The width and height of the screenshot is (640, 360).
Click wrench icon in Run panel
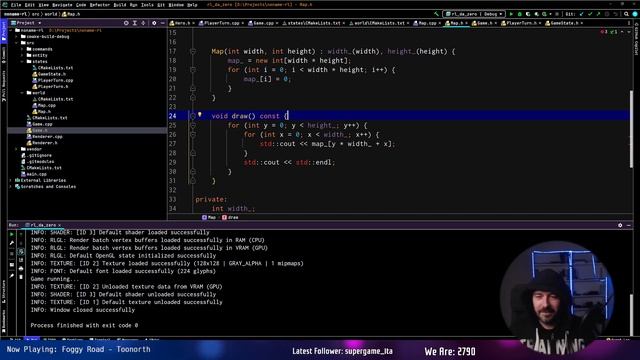click(x=12, y=243)
